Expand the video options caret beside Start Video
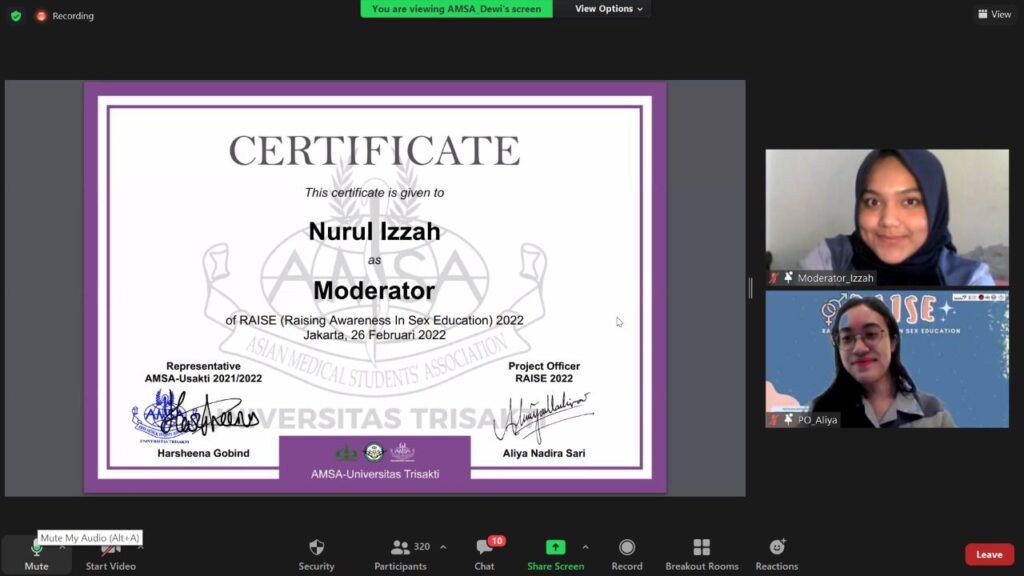Viewport: 1024px width, 576px height. pos(140,547)
